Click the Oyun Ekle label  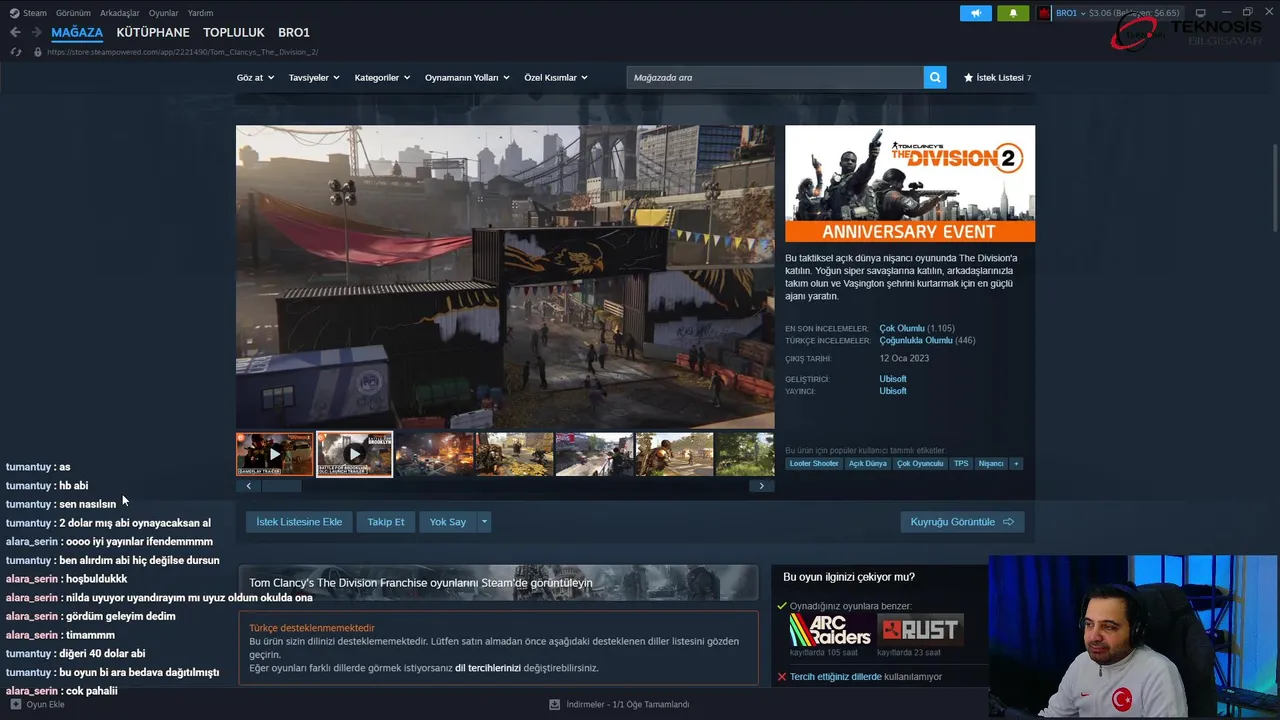[45, 704]
